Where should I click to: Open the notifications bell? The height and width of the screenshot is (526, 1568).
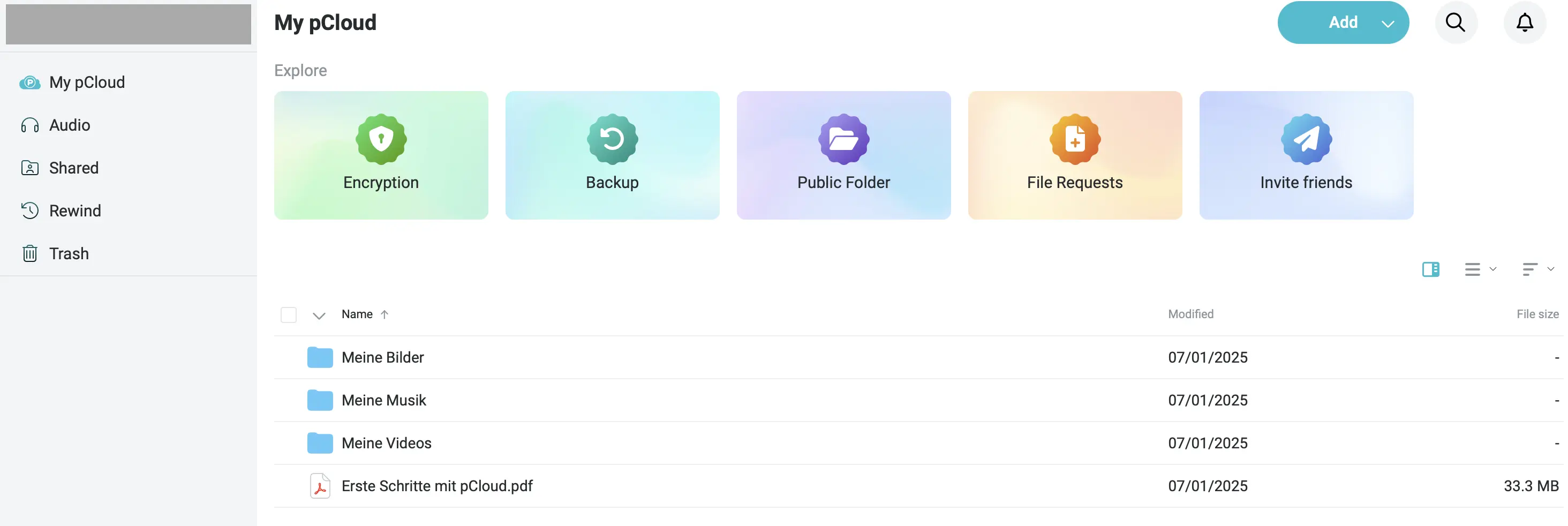click(x=1525, y=22)
